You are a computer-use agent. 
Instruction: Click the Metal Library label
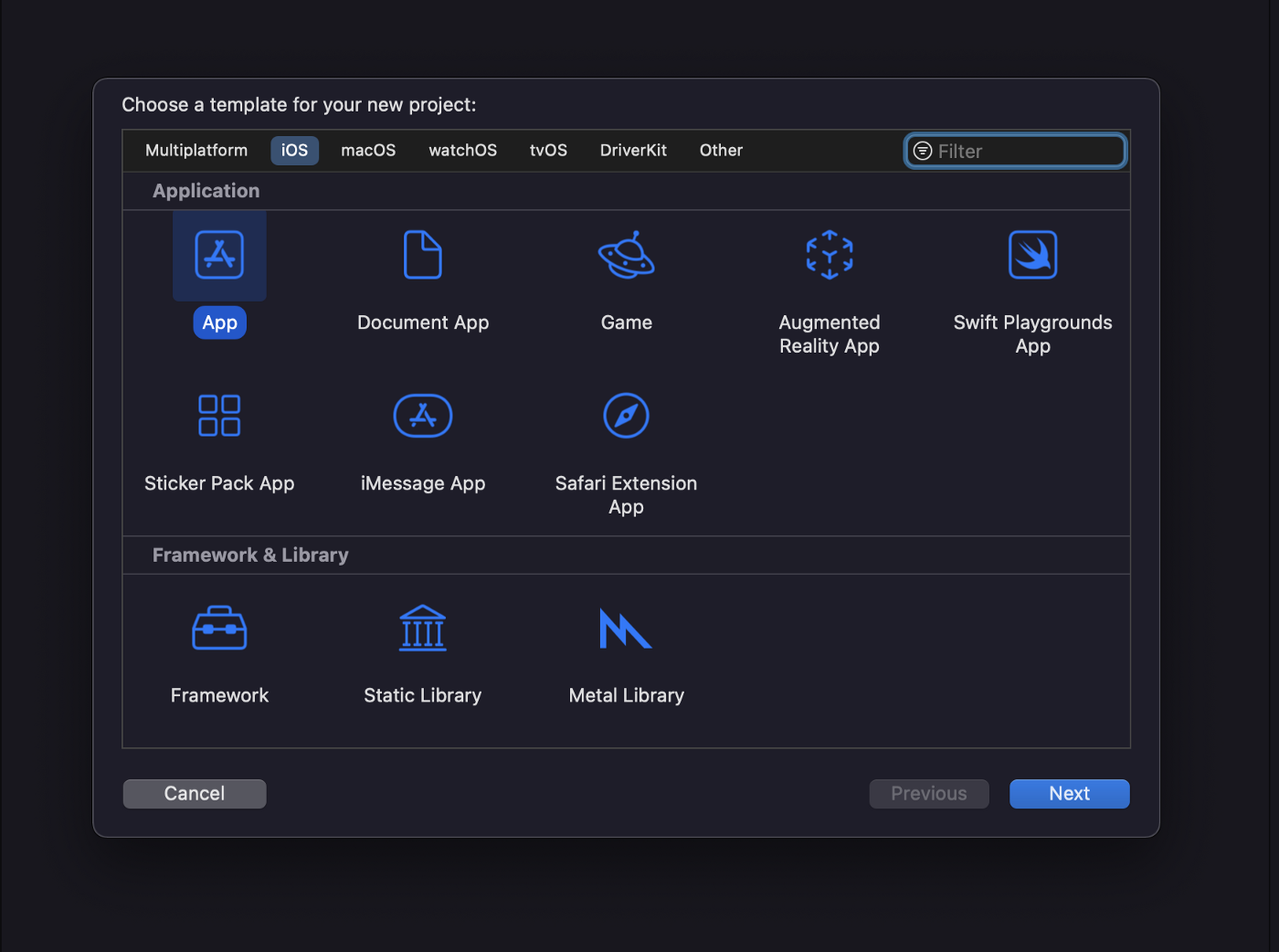pos(627,695)
